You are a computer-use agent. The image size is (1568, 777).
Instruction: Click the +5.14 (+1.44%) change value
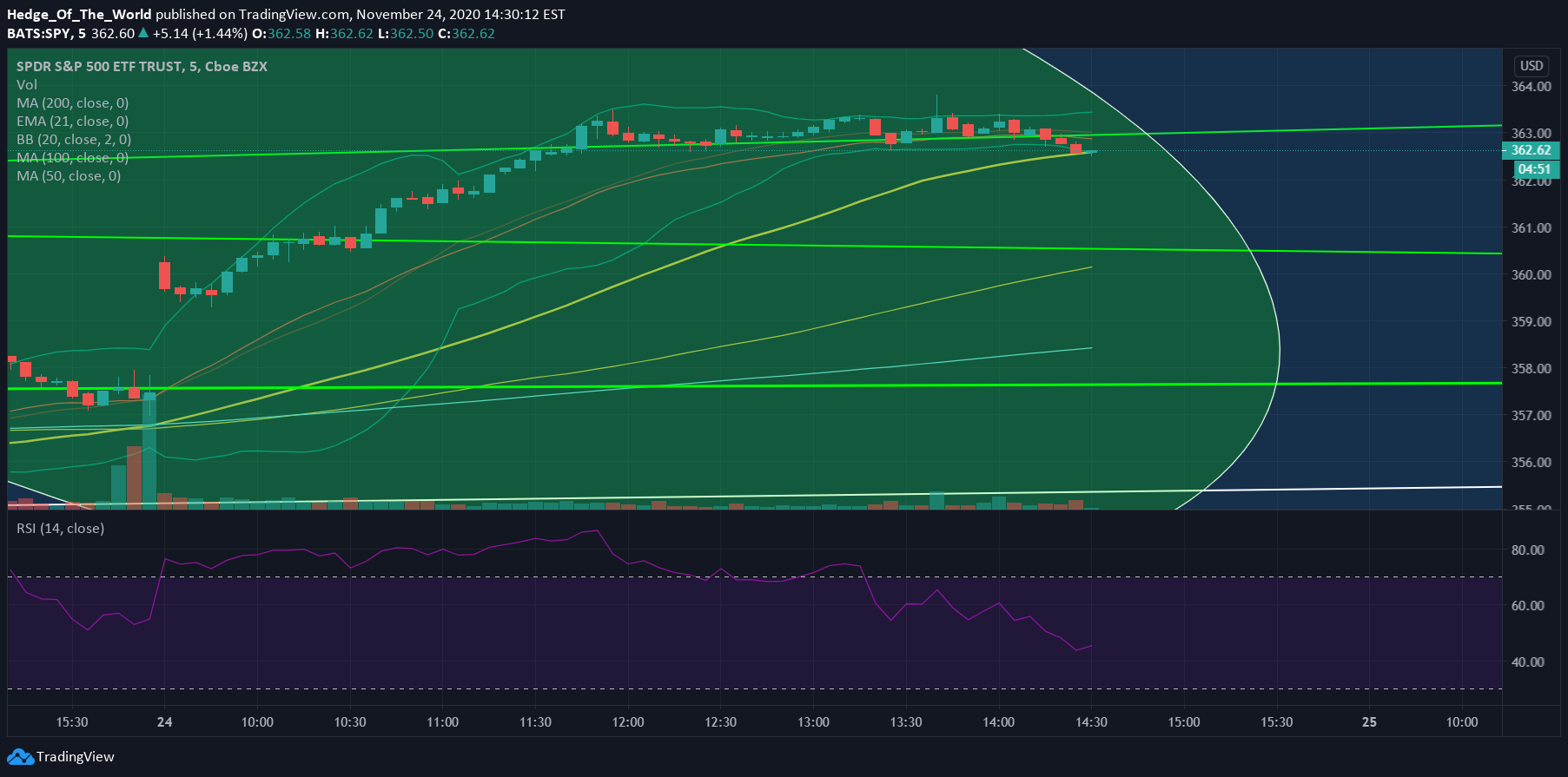point(200,34)
